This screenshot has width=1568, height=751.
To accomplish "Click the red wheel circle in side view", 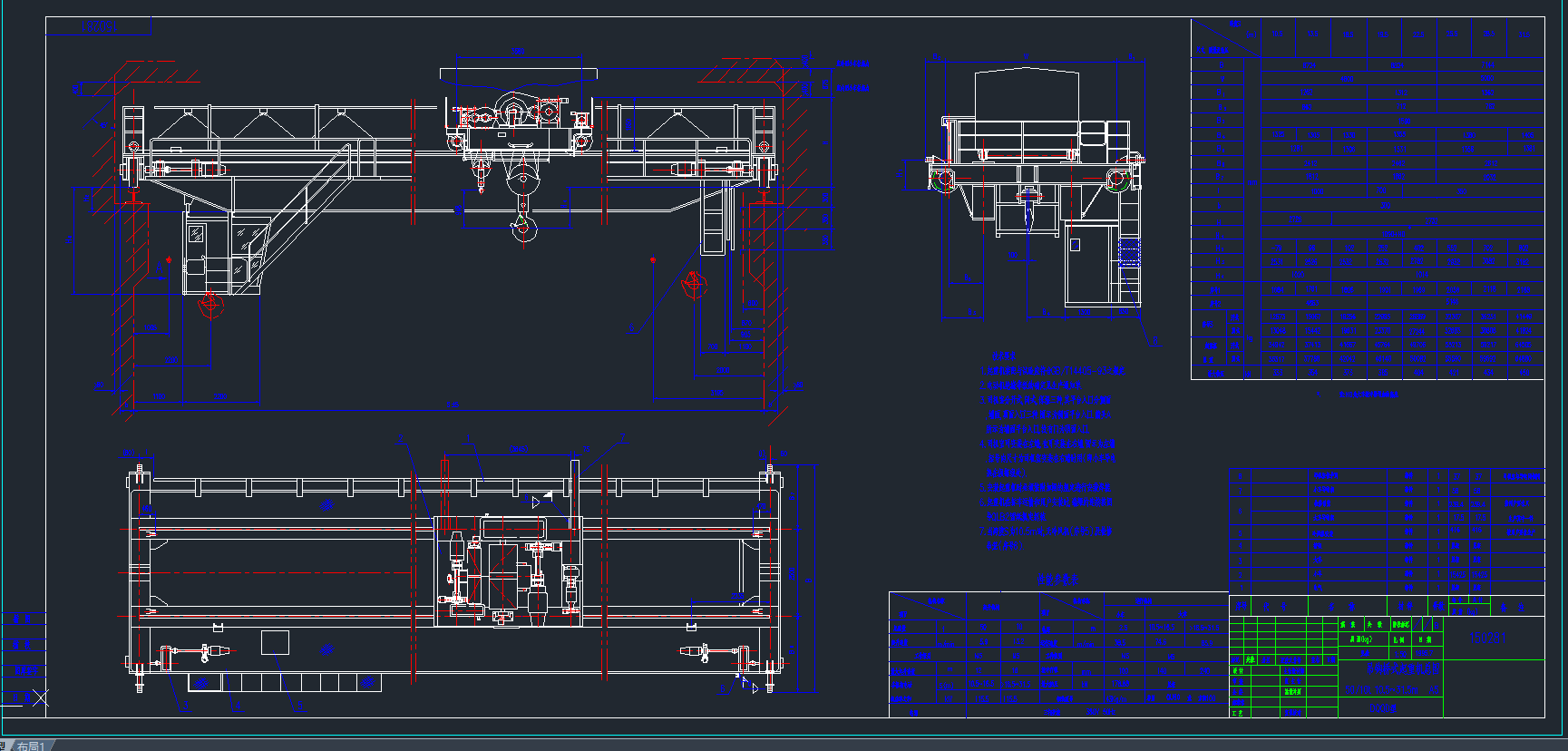I will pyautogui.click(x=944, y=180).
